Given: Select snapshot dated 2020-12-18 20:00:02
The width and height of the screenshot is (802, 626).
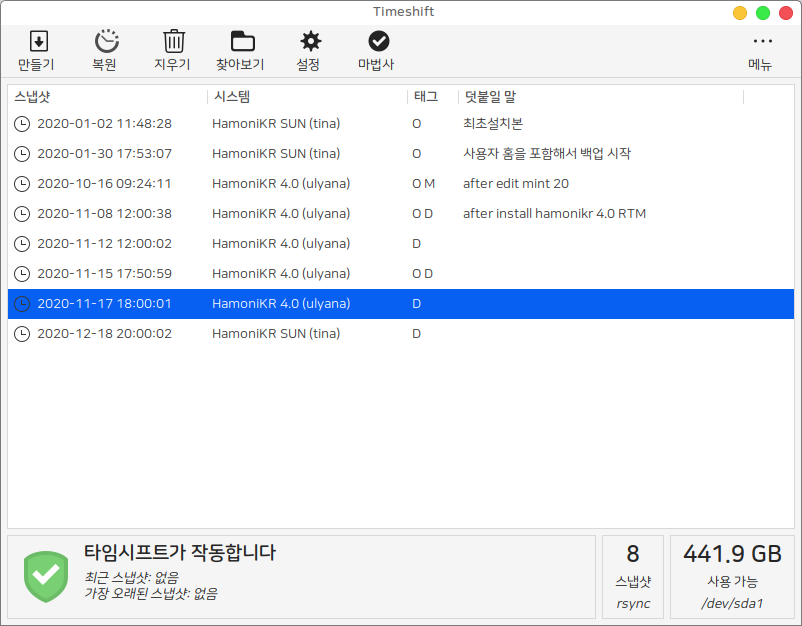Looking at the screenshot, I should (x=104, y=334).
